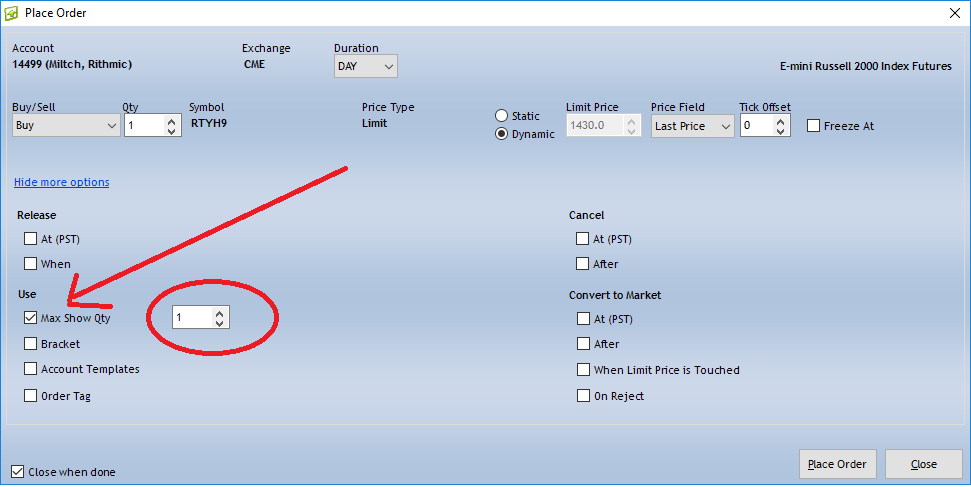971x487 pixels.
Task: Click the Limit price type value
Action: pos(375,123)
